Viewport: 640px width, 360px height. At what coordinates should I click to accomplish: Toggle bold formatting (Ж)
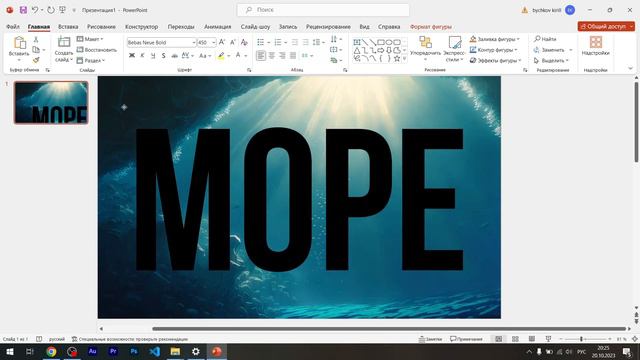click(131, 56)
